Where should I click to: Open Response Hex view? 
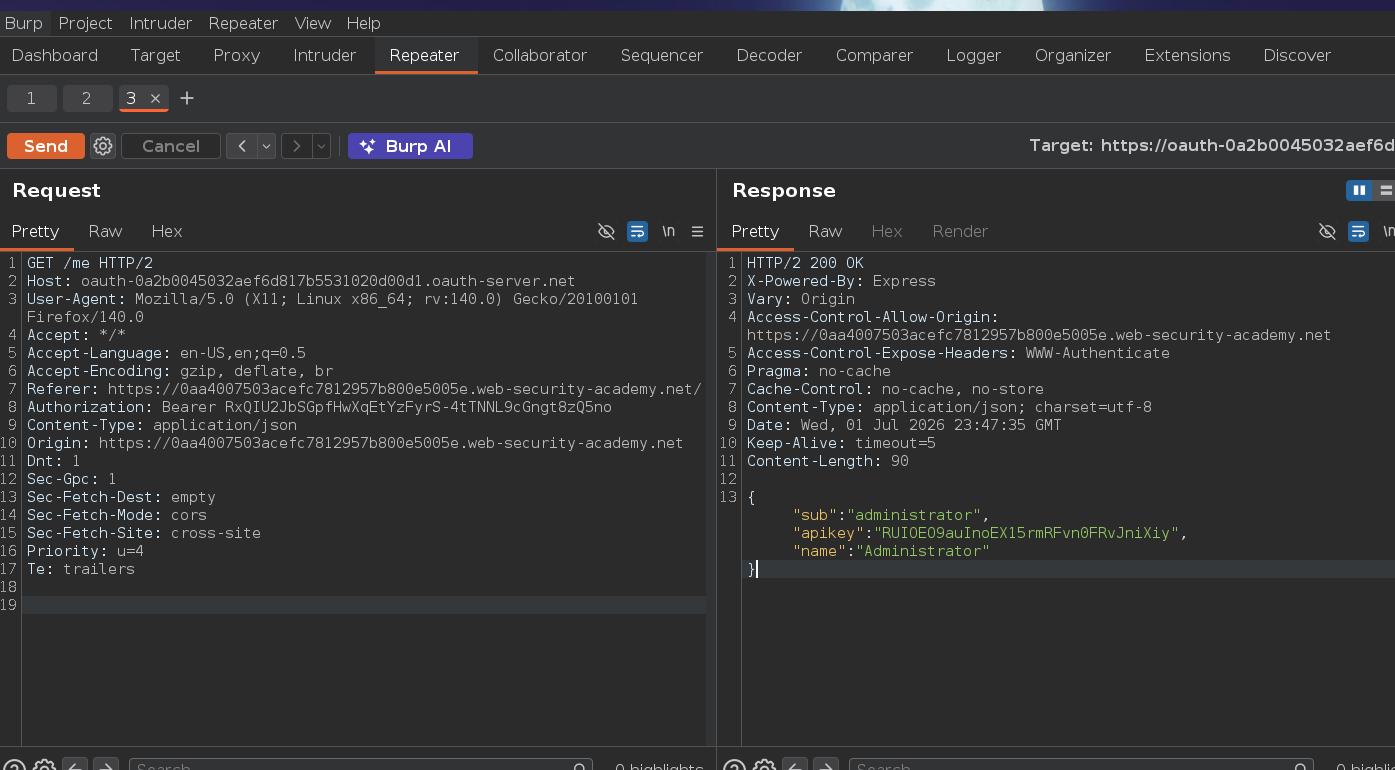pos(887,231)
